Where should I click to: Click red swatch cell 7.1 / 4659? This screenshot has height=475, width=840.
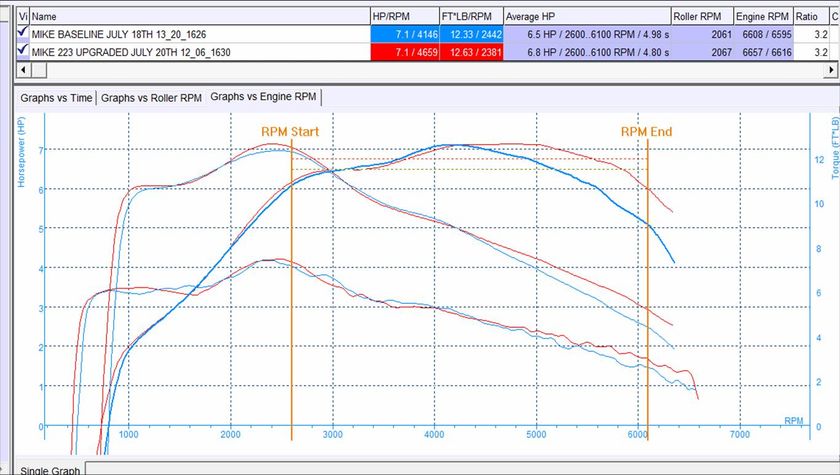click(x=405, y=52)
